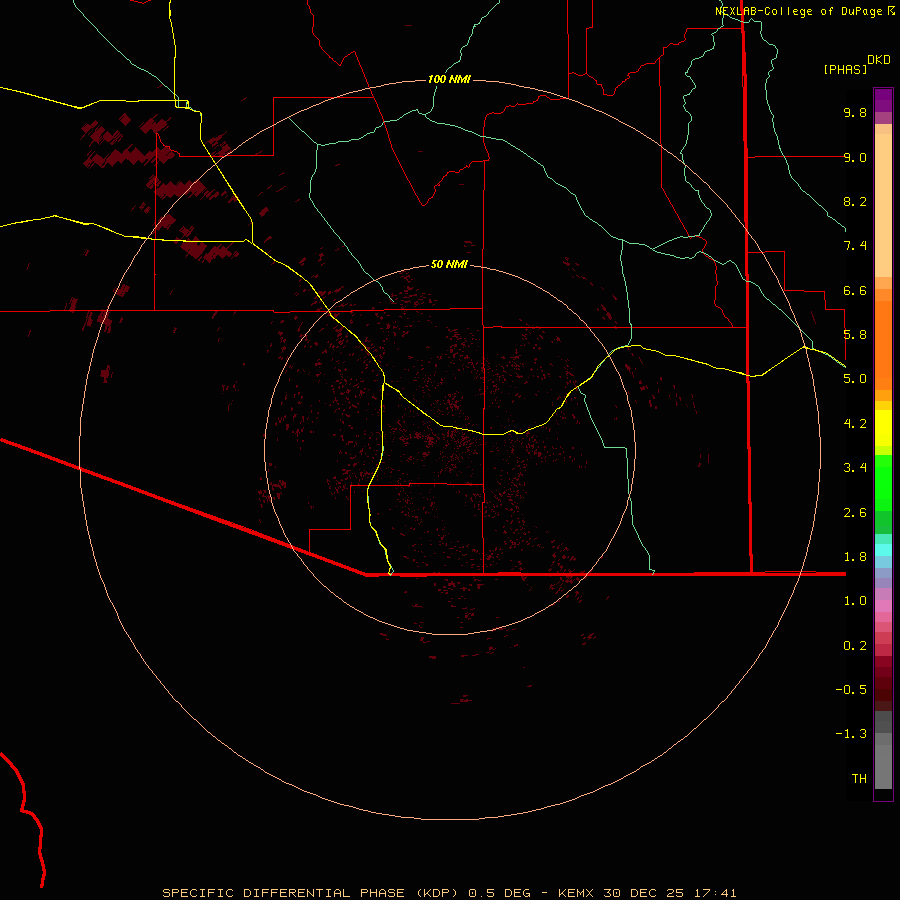Image resolution: width=900 pixels, height=900 pixels.
Task: Click the 5.0 legend value
Action: tap(855, 379)
